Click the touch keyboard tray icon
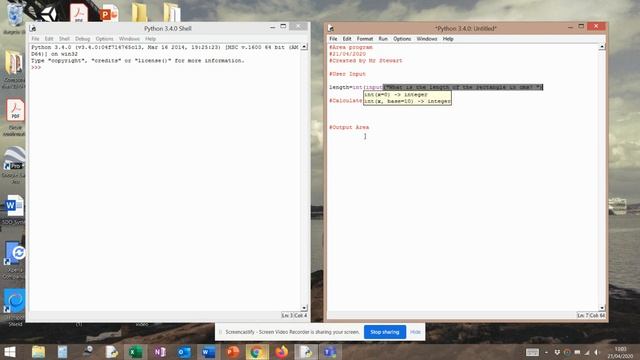The image size is (640, 360). (x=532, y=352)
